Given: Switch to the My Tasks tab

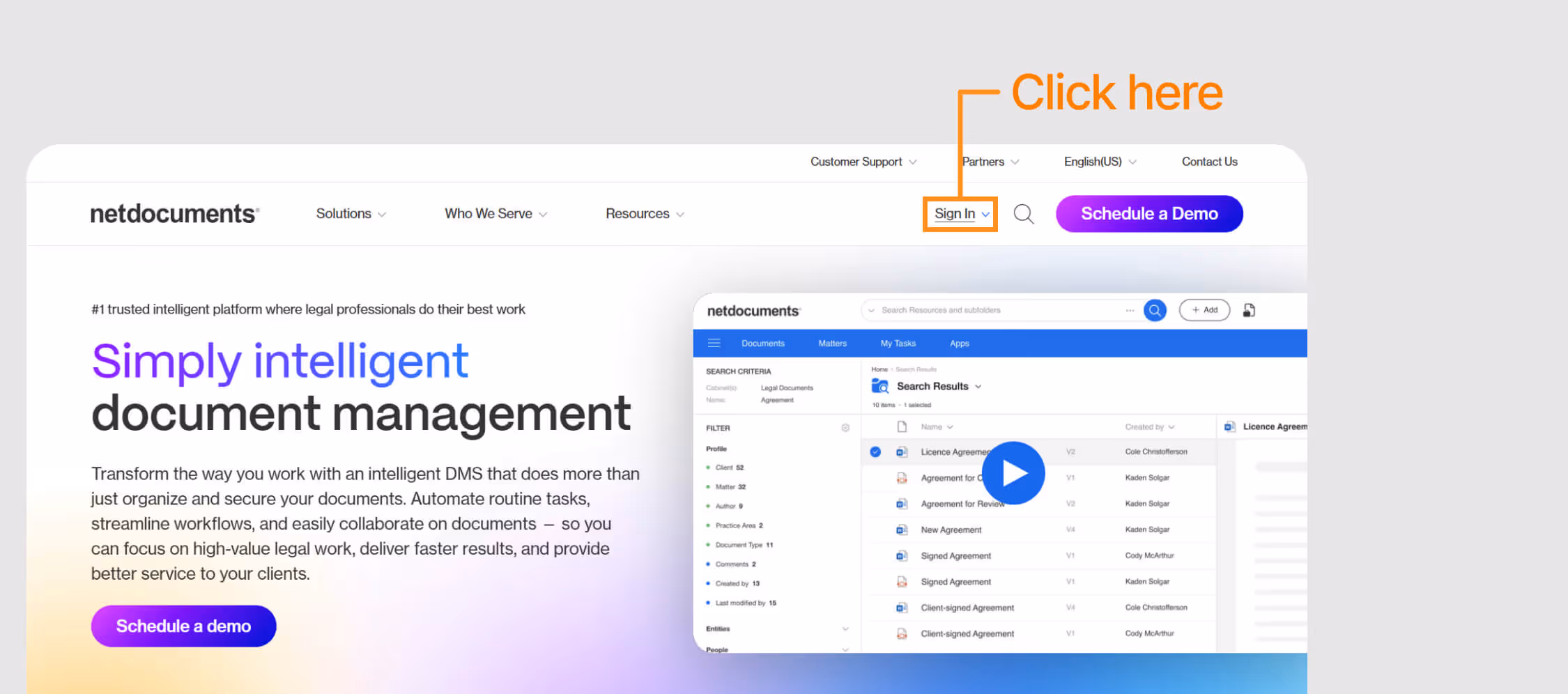Looking at the screenshot, I should (x=898, y=344).
